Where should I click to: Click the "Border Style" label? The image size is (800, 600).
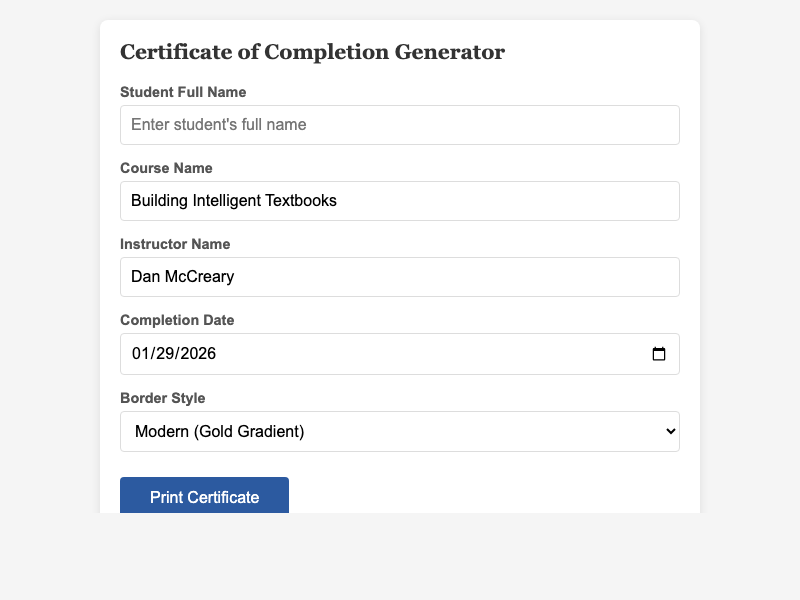(162, 398)
